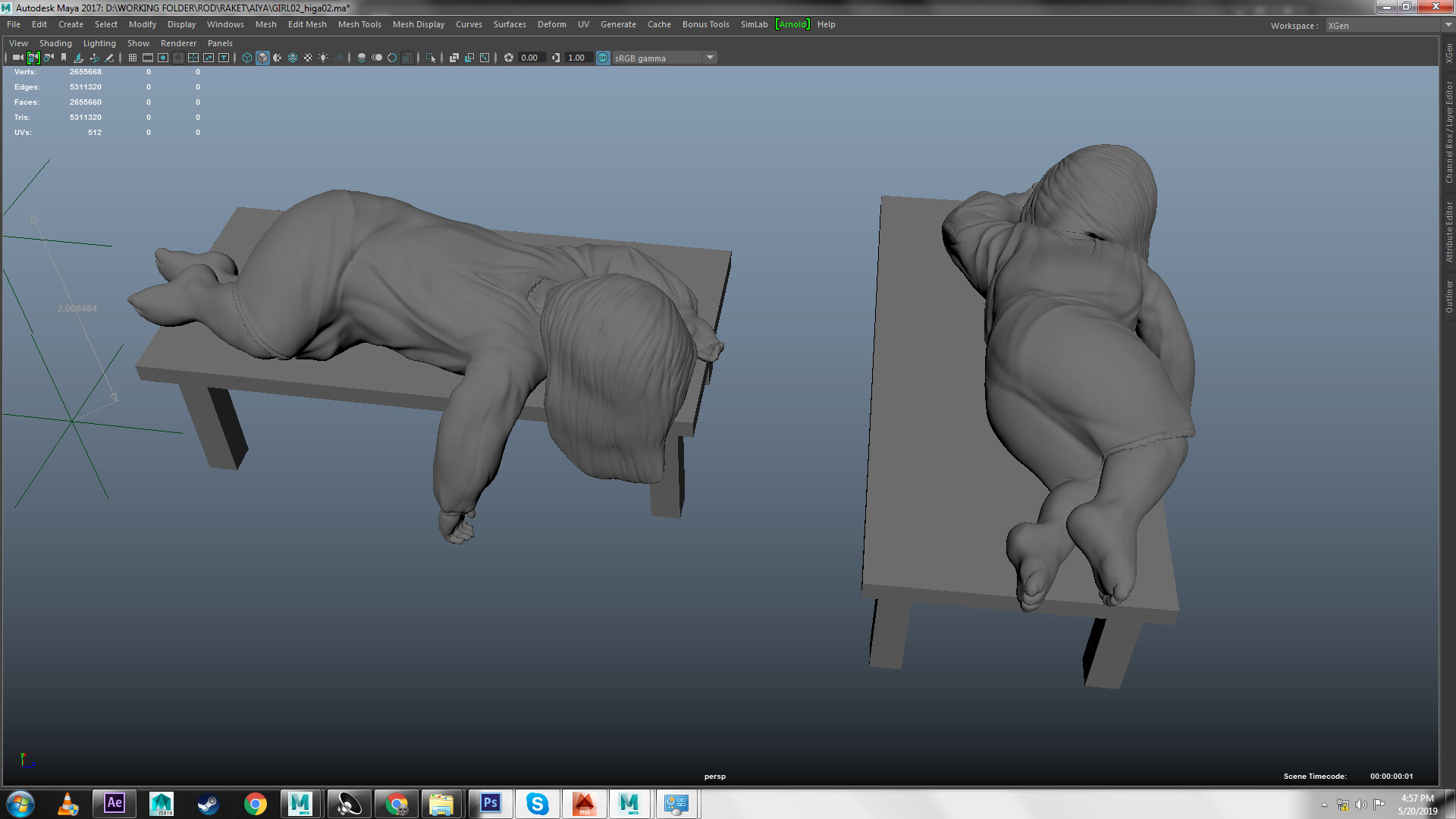Screen dimensions: 1456x819
Task: Enable Wireframe display icon
Action: (247, 58)
